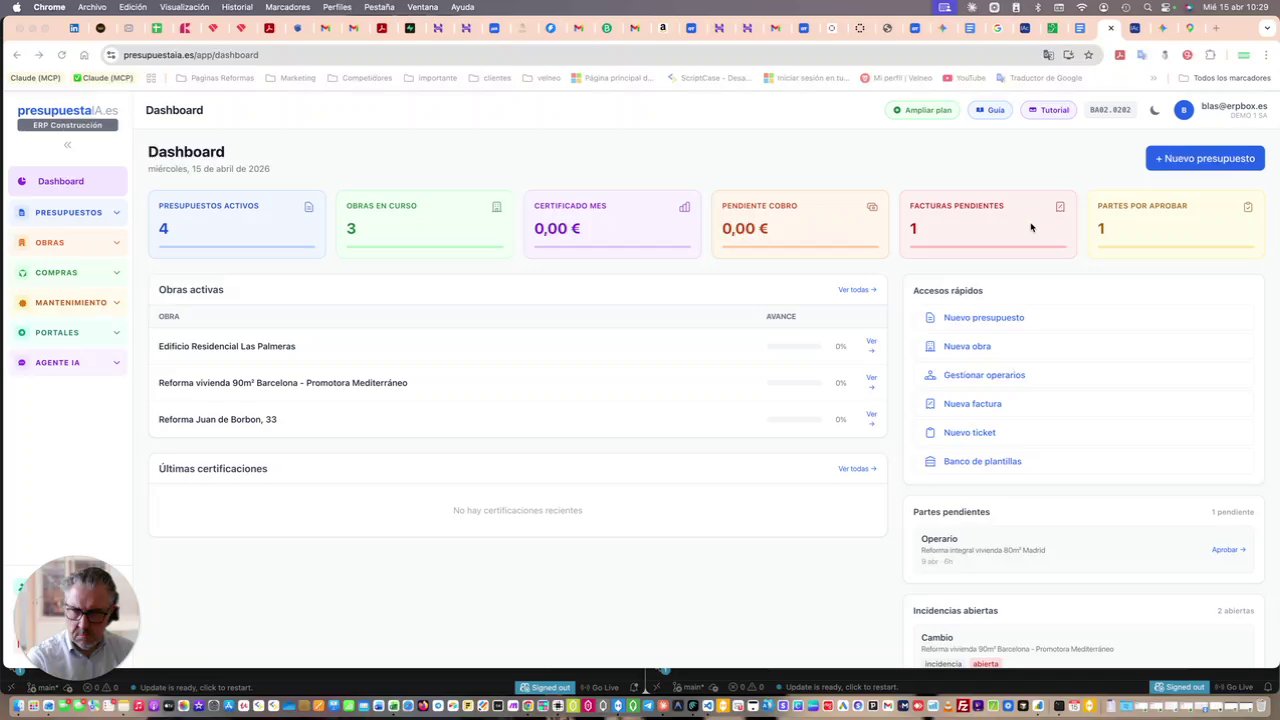Expand the Agente IA sidebar section

[70, 362]
